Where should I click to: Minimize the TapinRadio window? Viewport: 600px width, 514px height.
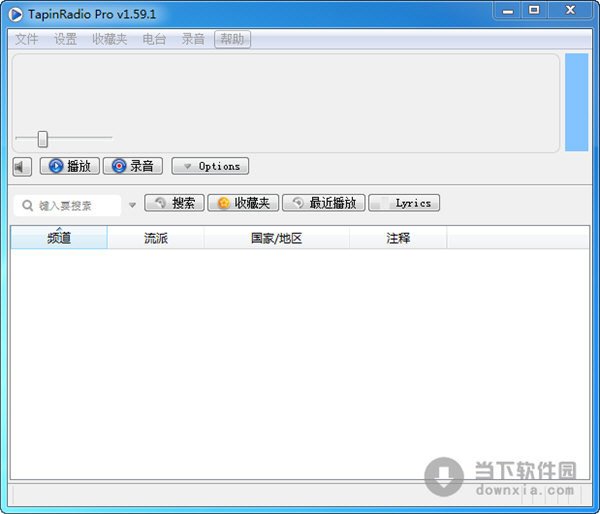coord(507,10)
